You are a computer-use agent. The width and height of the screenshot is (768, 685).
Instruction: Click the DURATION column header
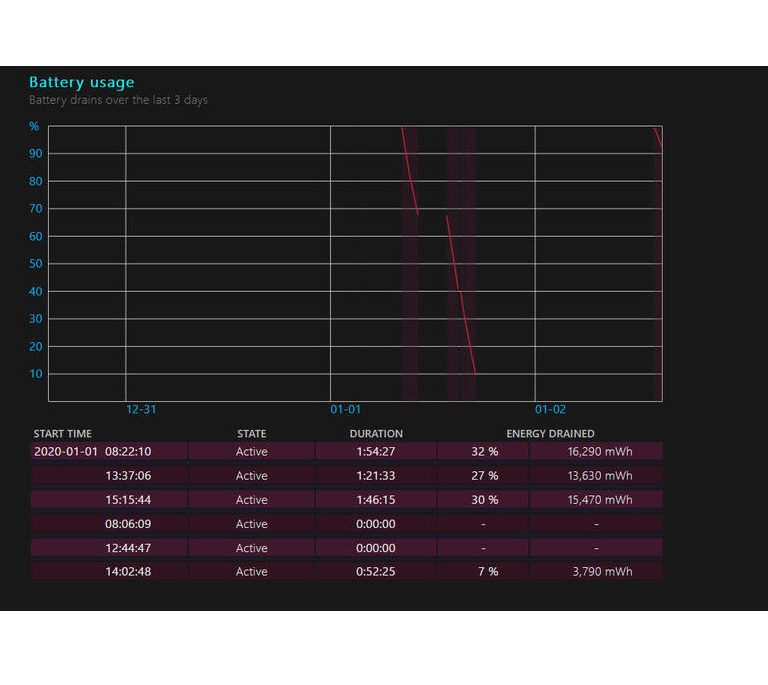[x=376, y=434]
